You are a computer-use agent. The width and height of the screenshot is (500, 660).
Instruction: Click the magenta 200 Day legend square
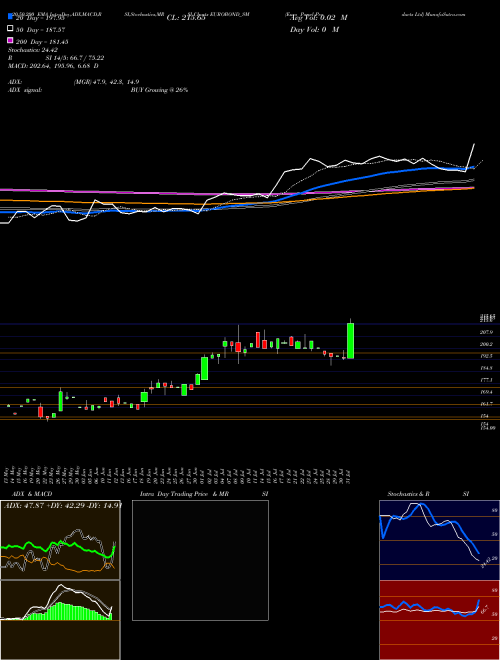(10, 41)
